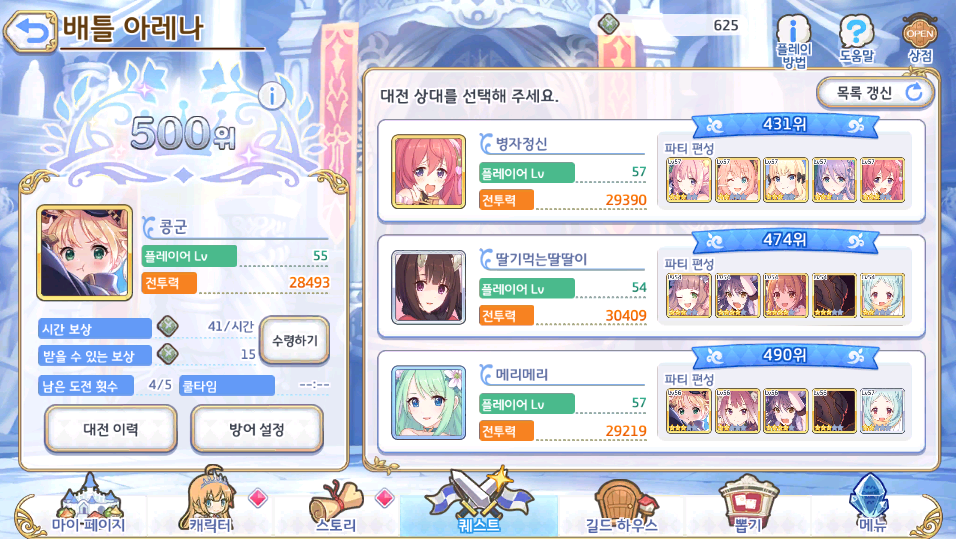The width and height of the screenshot is (956, 539).
Task: Click player 콩군 profile portrait
Action: (x=85, y=253)
